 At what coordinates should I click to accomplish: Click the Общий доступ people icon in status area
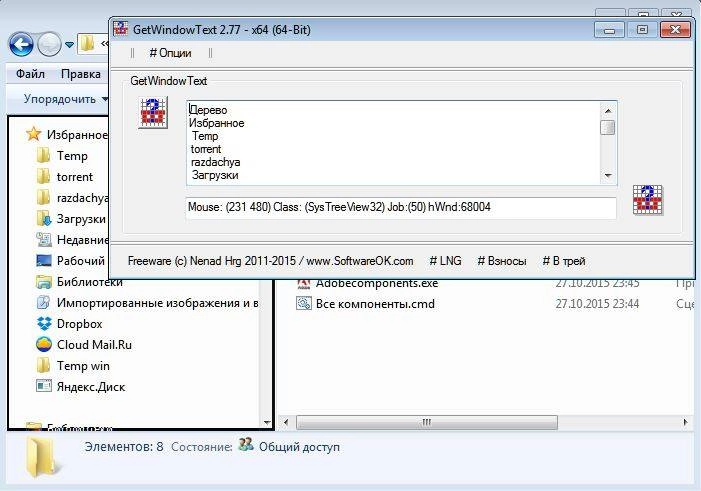click(x=245, y=444)
